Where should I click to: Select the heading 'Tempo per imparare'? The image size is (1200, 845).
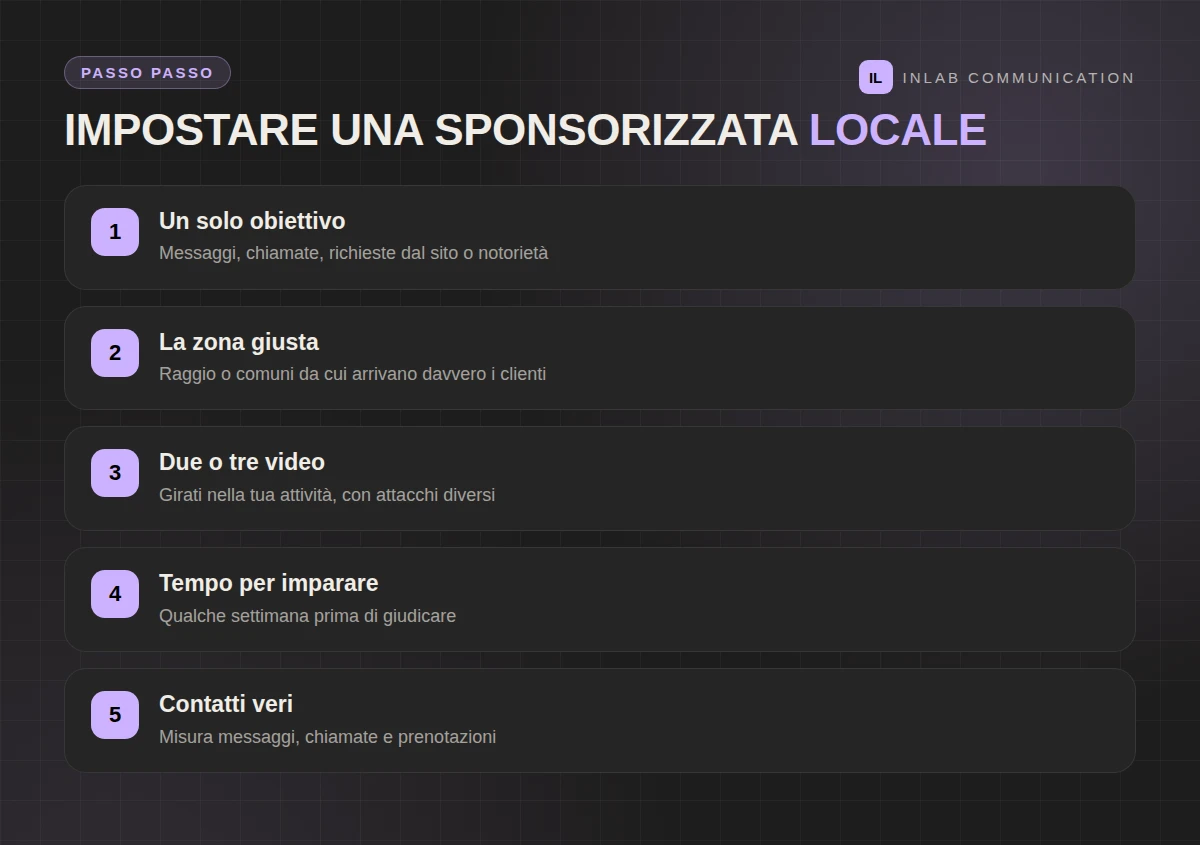point(269,583)
